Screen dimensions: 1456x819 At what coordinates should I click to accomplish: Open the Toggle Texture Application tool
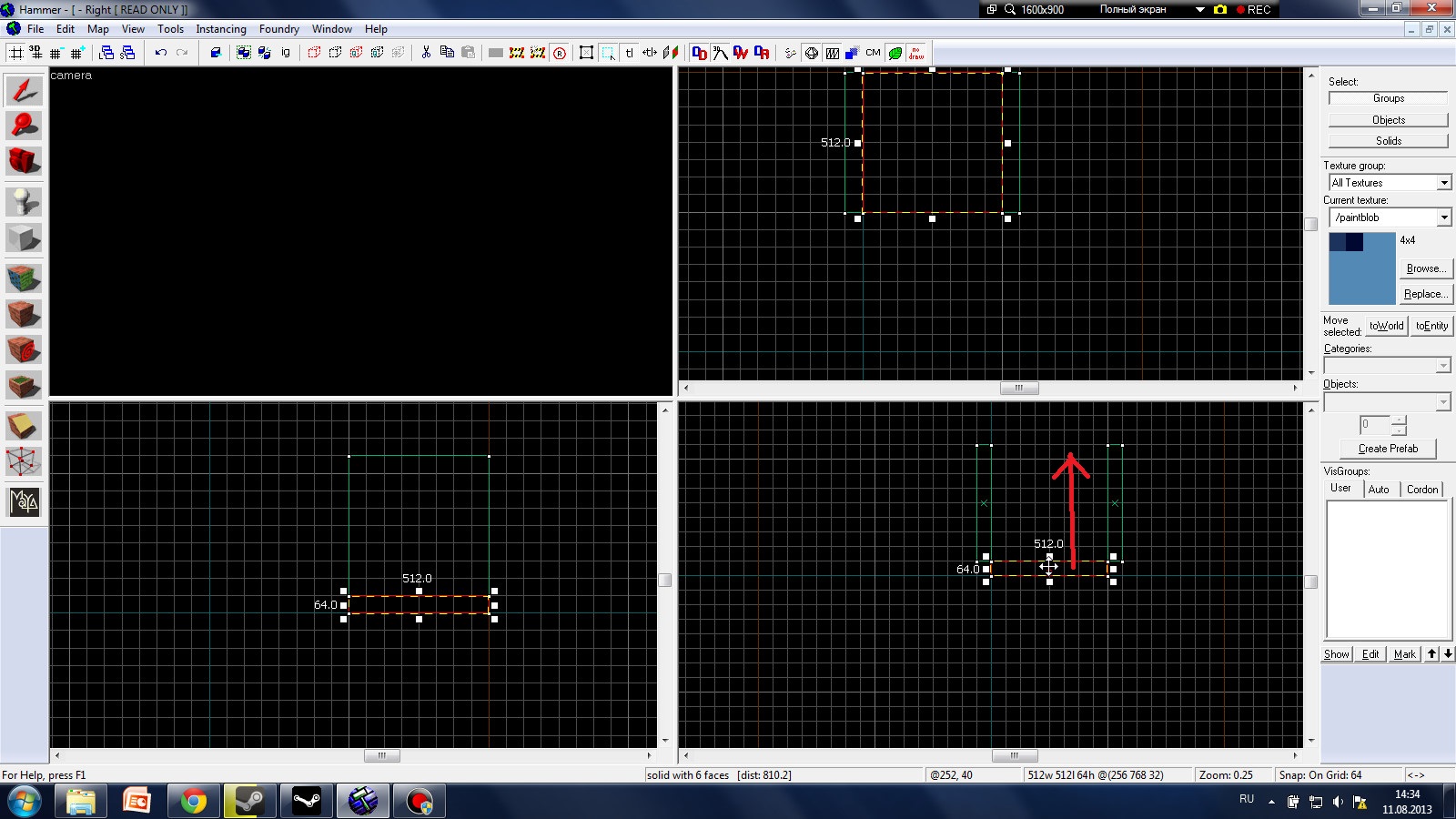pyautogui.click(x=25, y=278)
